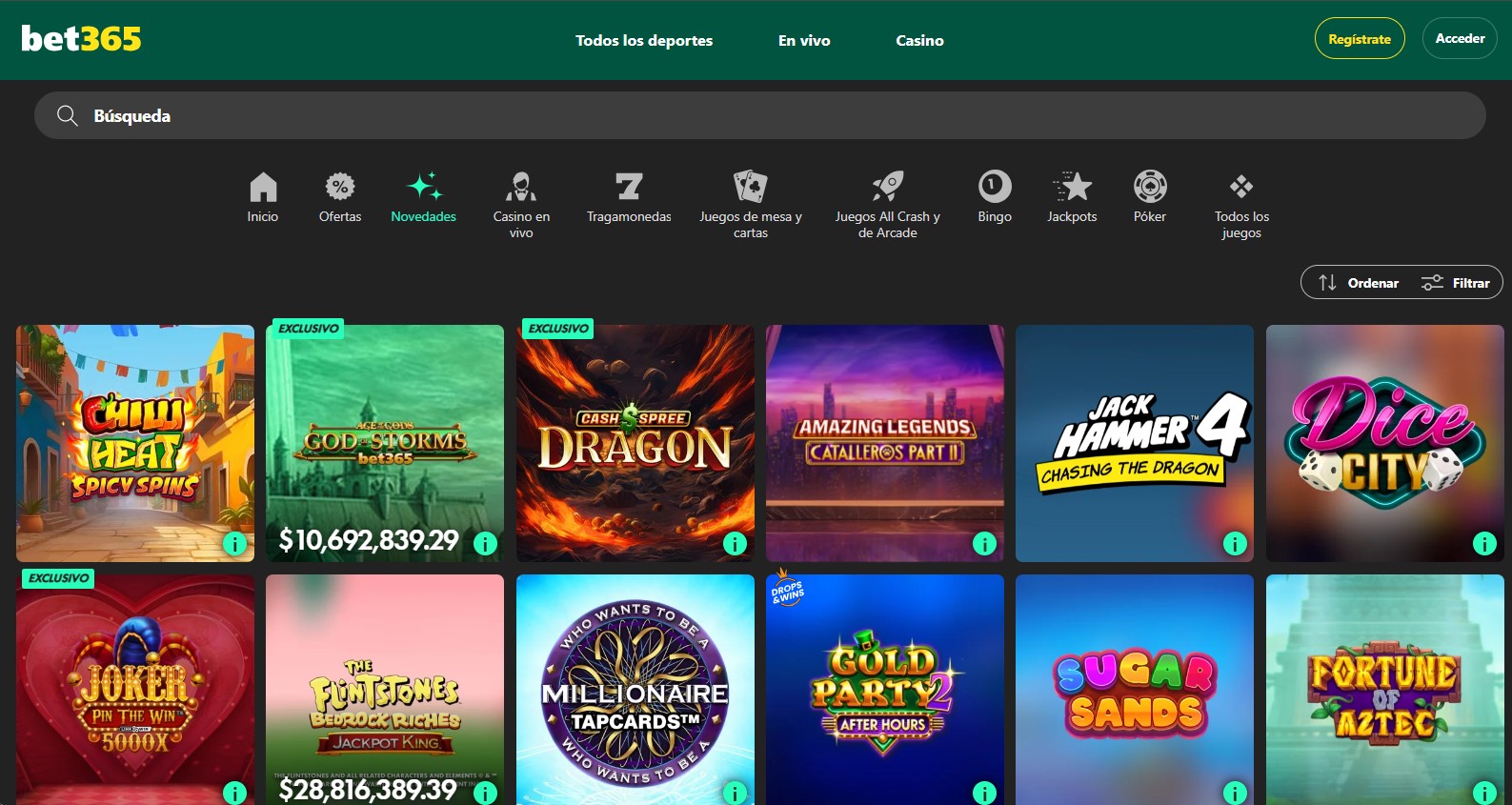Click the Regístrate button
This screenshot has width=1512, height=805.
tap(1360, 38)
